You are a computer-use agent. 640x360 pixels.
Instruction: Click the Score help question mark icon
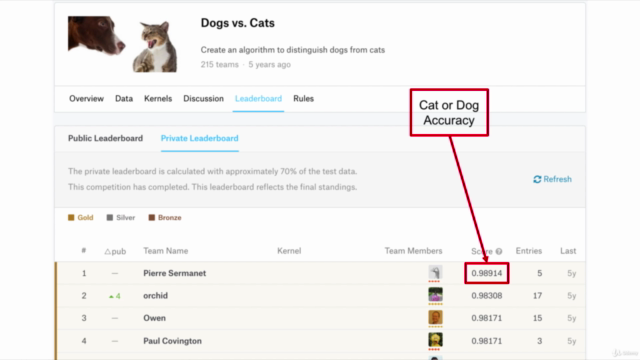click(499, 251)
